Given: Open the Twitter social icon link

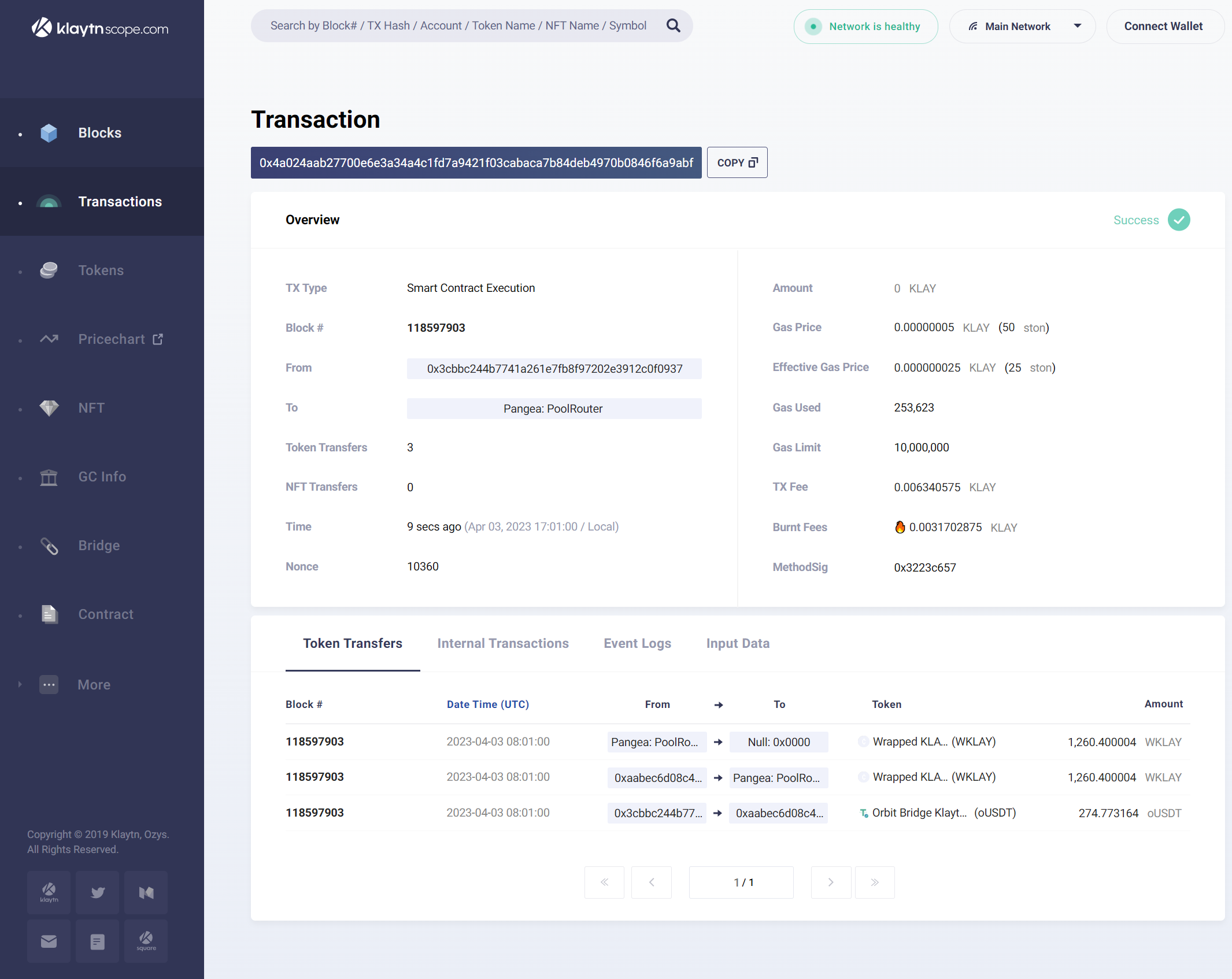Looking at the screenshot, I should tap(98, 892).
